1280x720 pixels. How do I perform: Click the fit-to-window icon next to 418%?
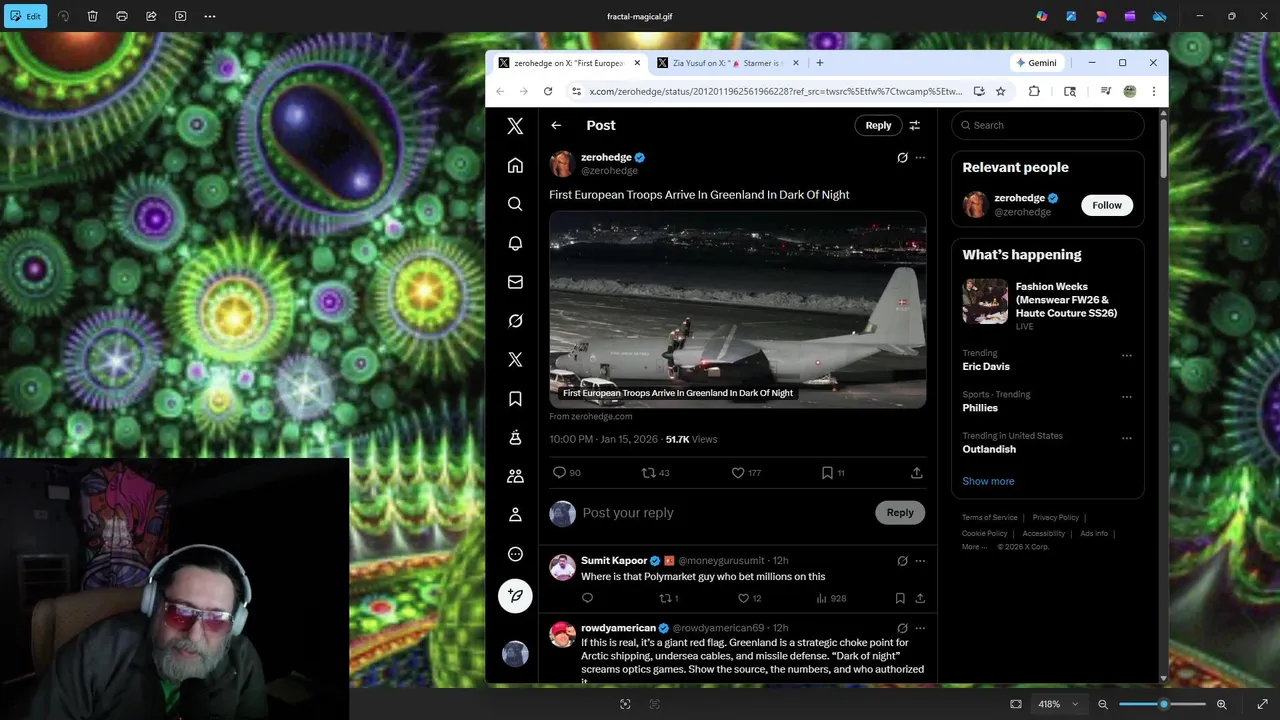pos(1016,704)
